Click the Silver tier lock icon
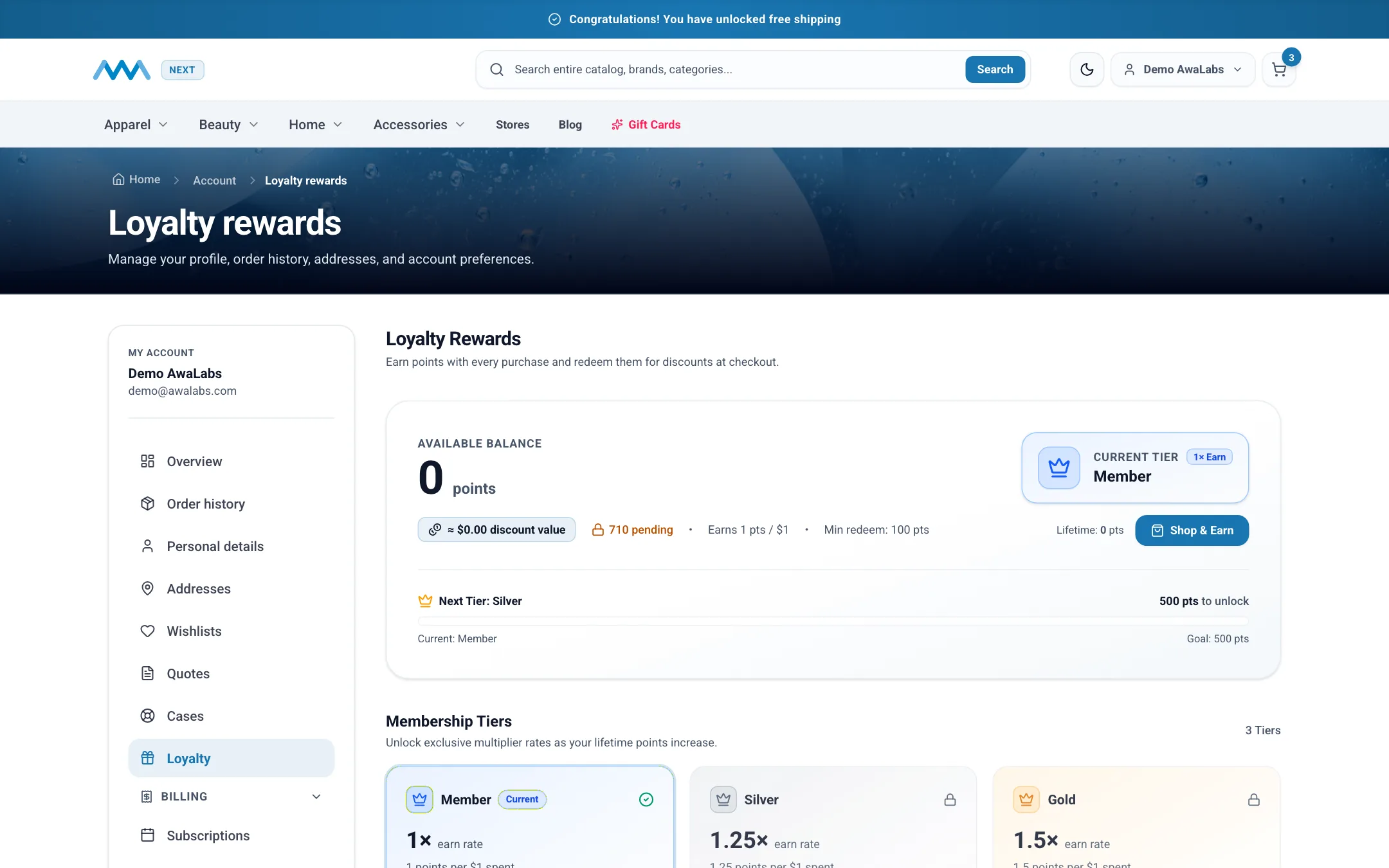This screenshot has height=868, width=1389. point(950,800)
